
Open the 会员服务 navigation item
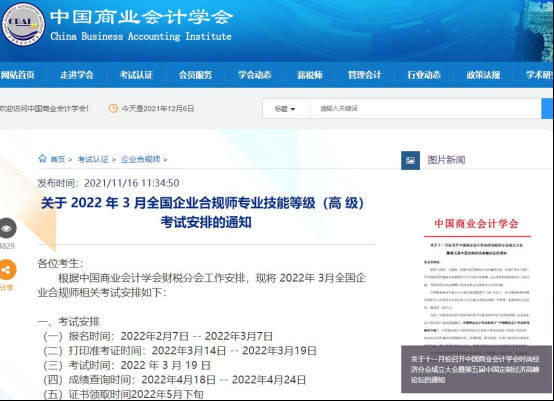[x=195, y=75]
